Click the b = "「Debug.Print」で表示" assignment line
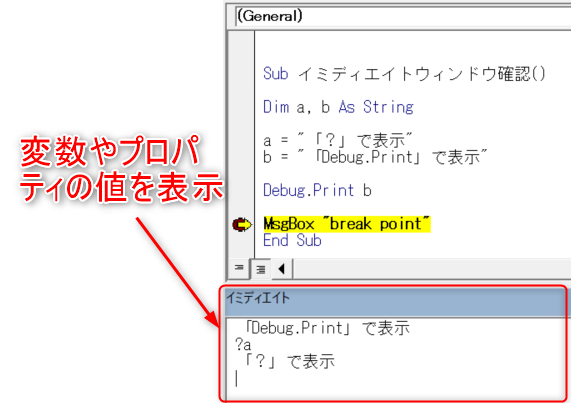This screenshot has width=571, height=403. [x=375, y=157]
